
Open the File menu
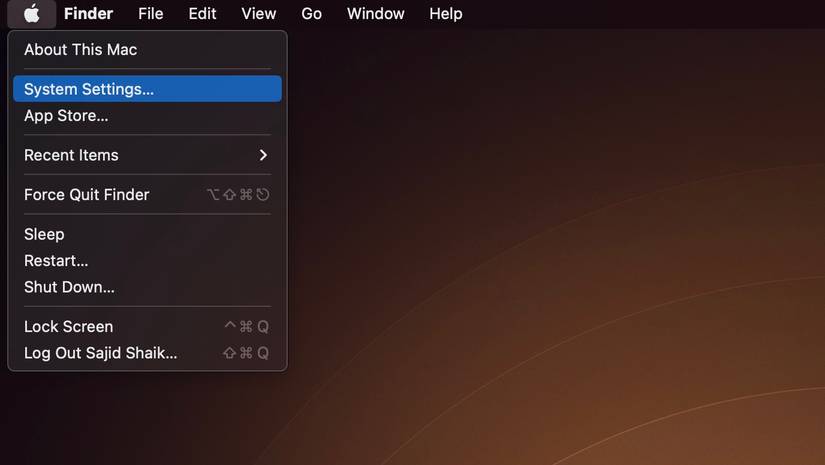150,14
